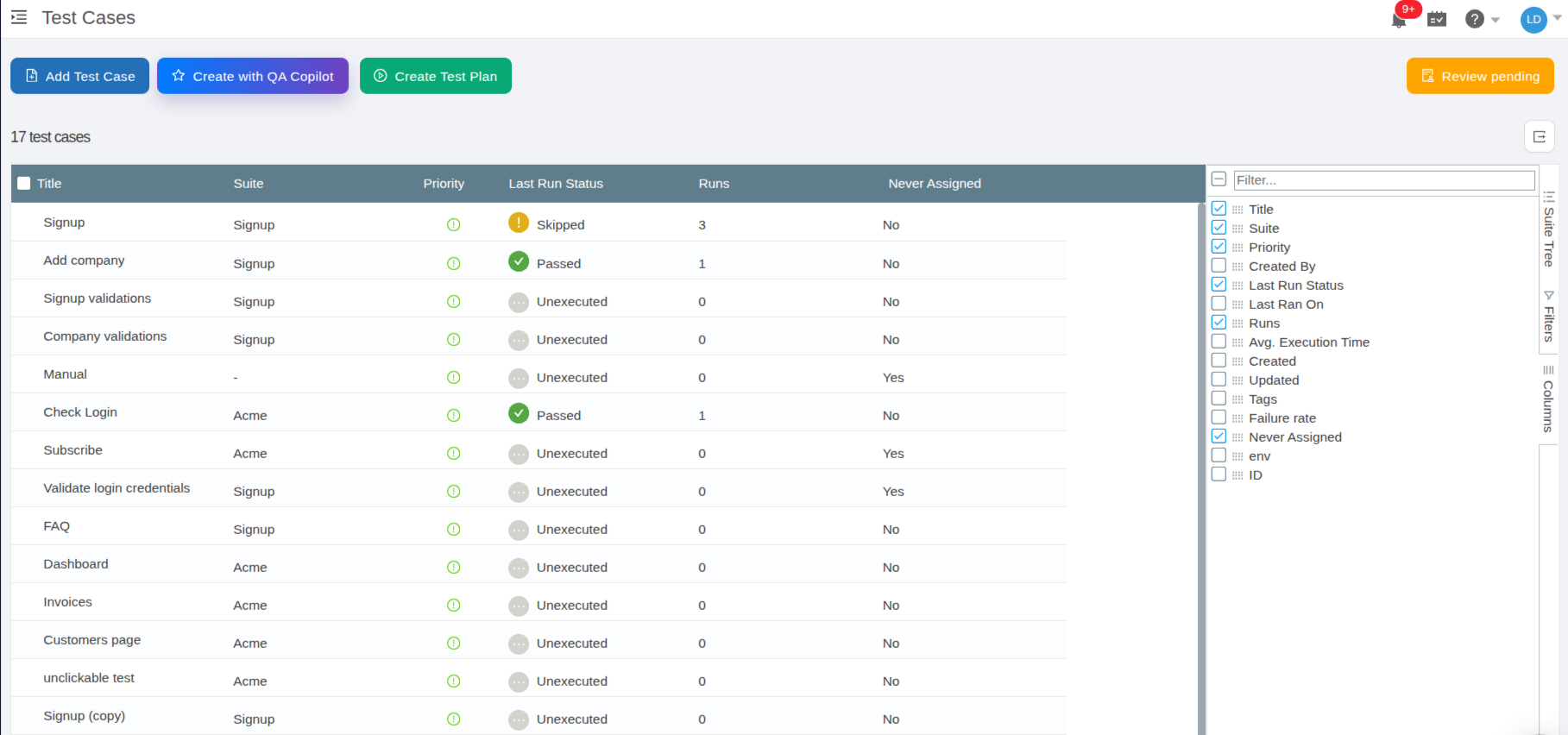The height and width of the screenshot is (735, 1568).
Task: Open the Validate login credentials test case
Action: (116, 488)
